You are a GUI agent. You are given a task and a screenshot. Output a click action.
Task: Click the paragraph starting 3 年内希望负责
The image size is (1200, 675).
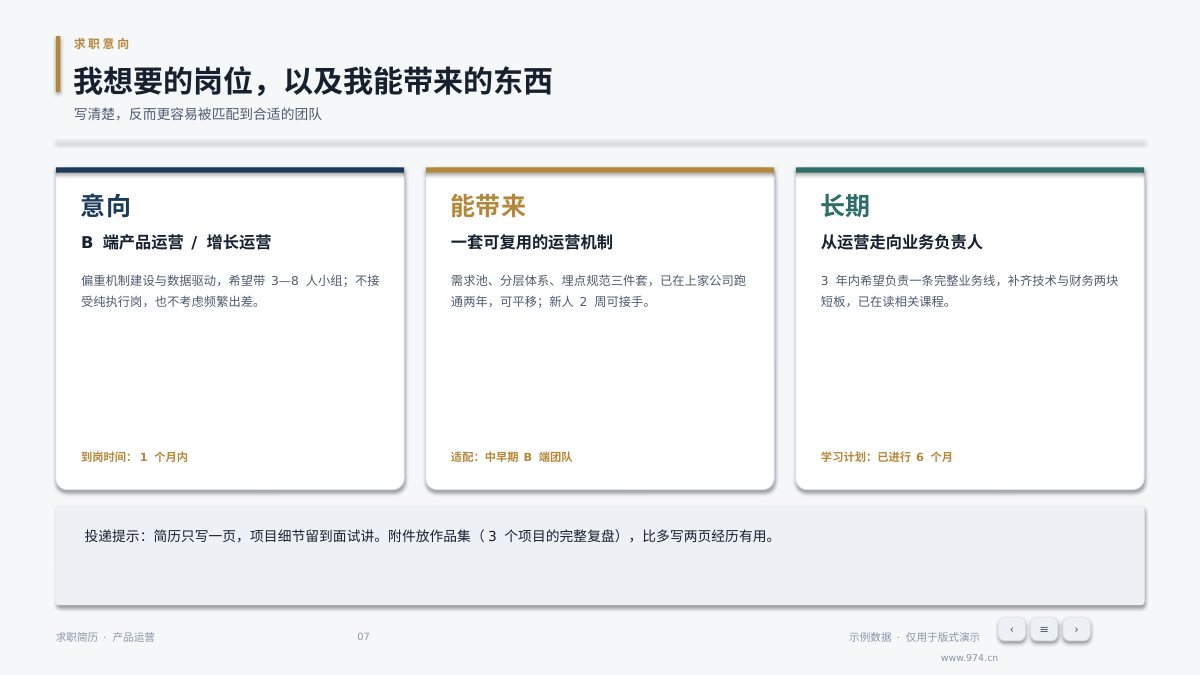point(969,290)
